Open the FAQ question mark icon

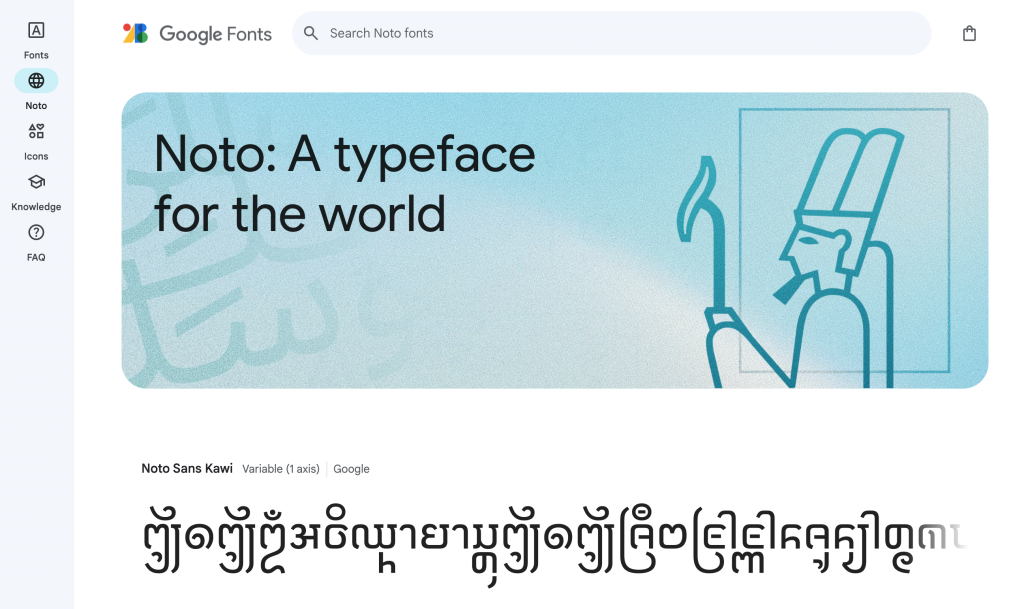point(36,232)
